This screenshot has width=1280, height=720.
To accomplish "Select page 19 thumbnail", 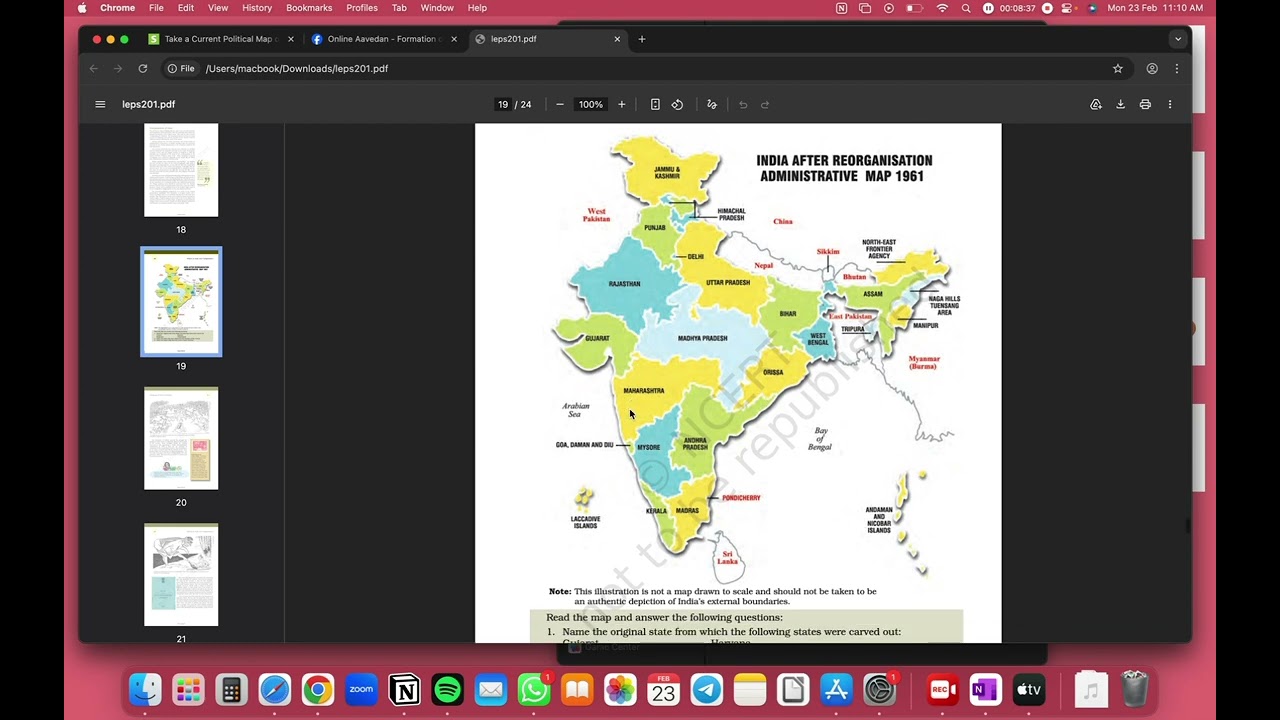I will (181, 301).
